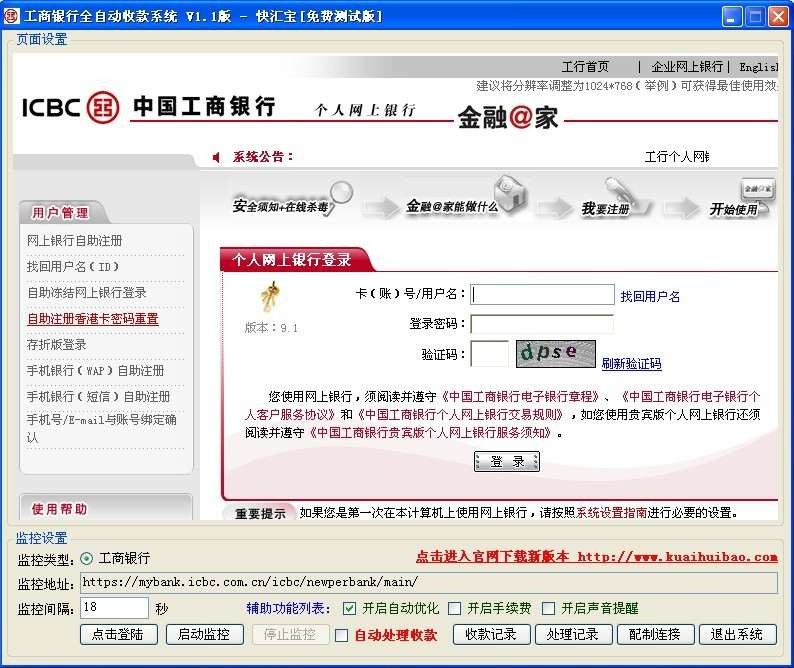Click the 找回用户名 link beside username field
The width and height of the screenshot is (794, 668).
coord(650,296)
